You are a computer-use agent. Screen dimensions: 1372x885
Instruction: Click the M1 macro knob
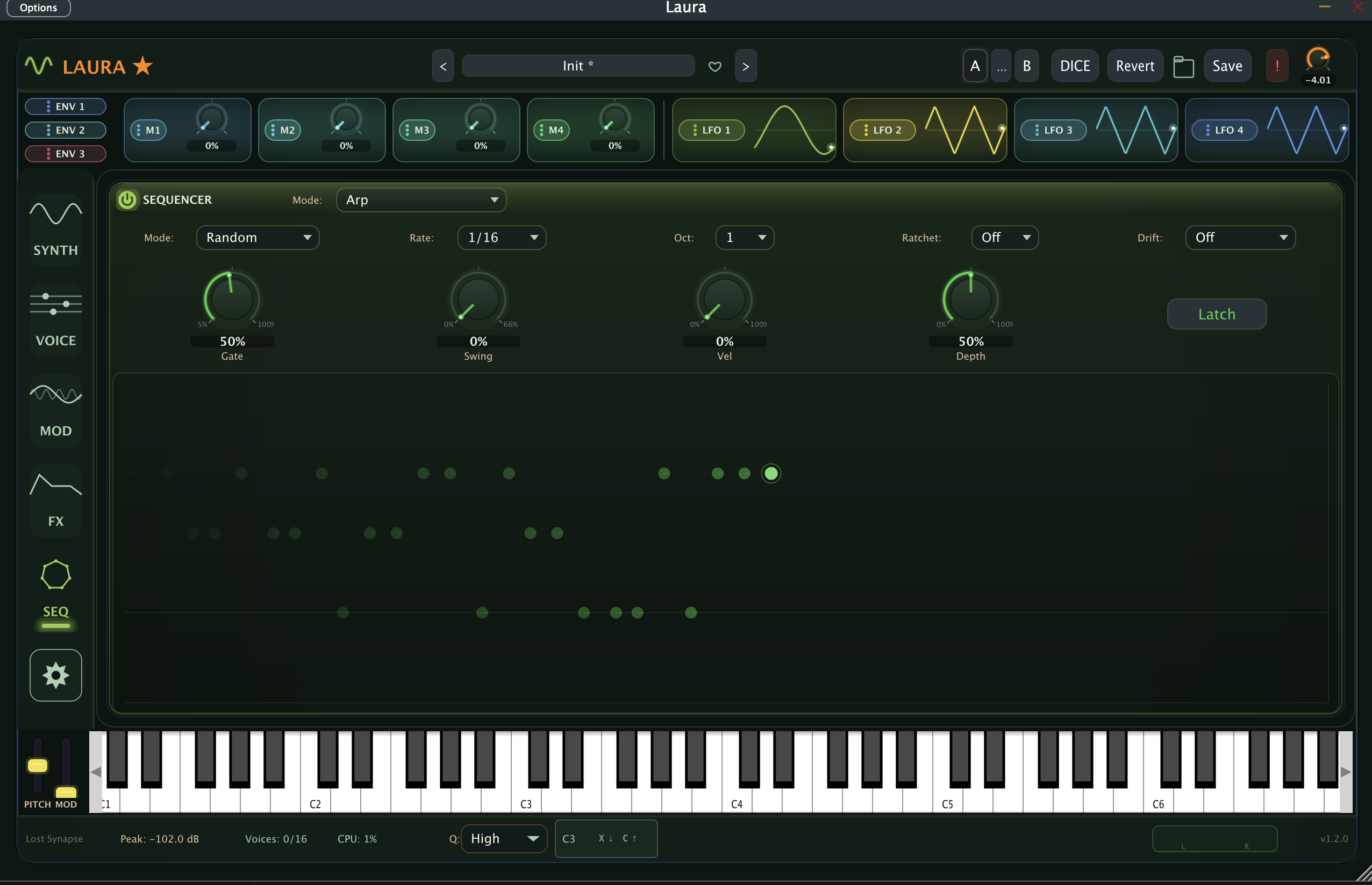(x=211, y=119)
